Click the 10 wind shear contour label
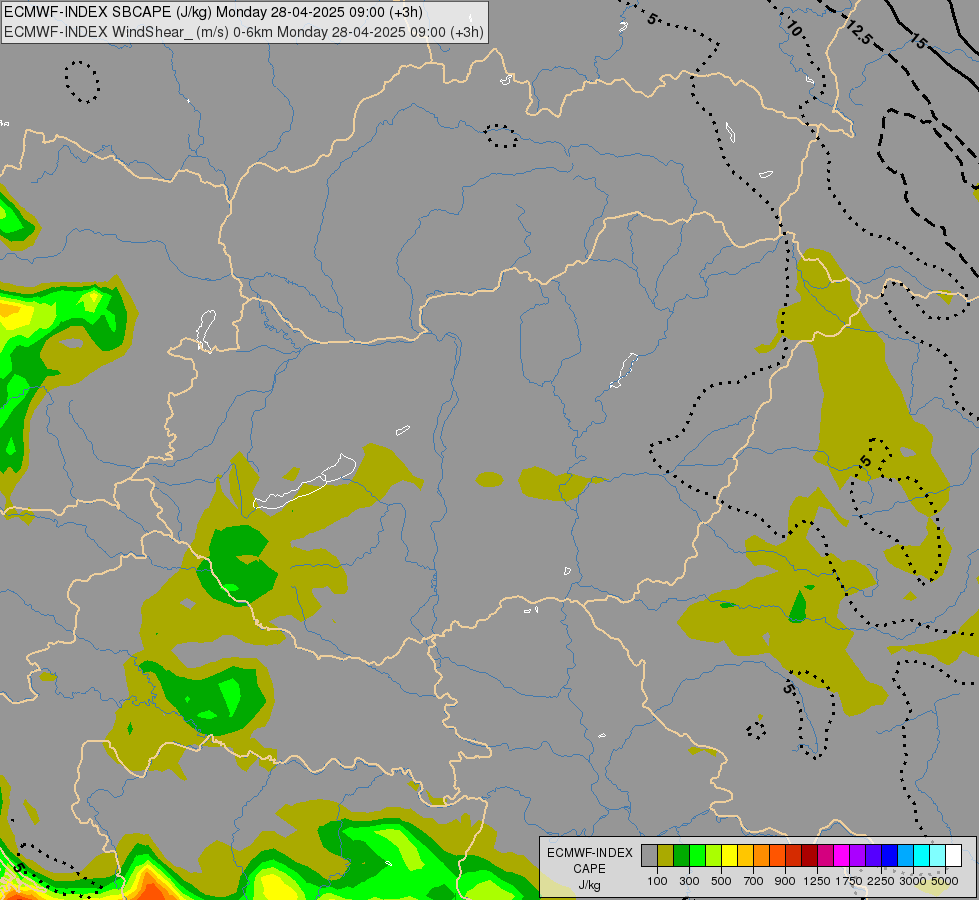The height and width of the screenshot is (900, 979). point(794,27)
